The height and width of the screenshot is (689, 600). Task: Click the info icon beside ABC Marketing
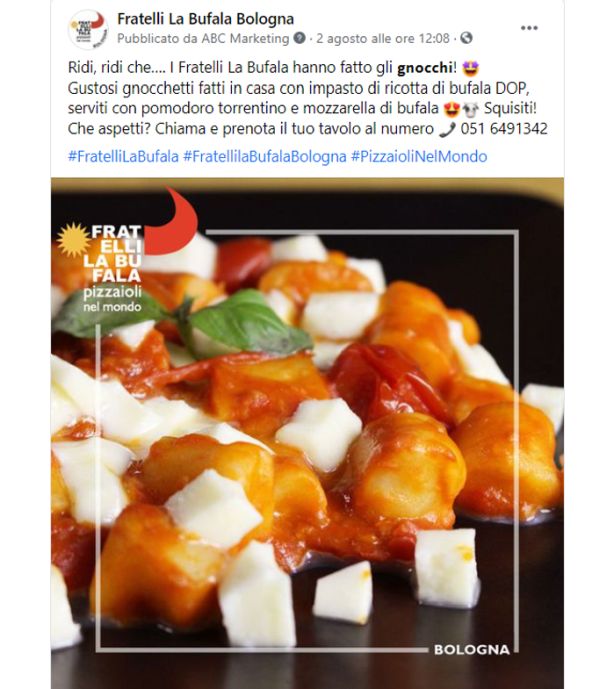coord(299,38)
